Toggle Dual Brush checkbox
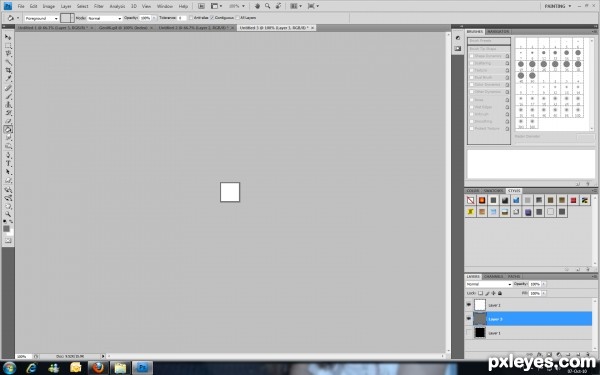 (472, 78)
